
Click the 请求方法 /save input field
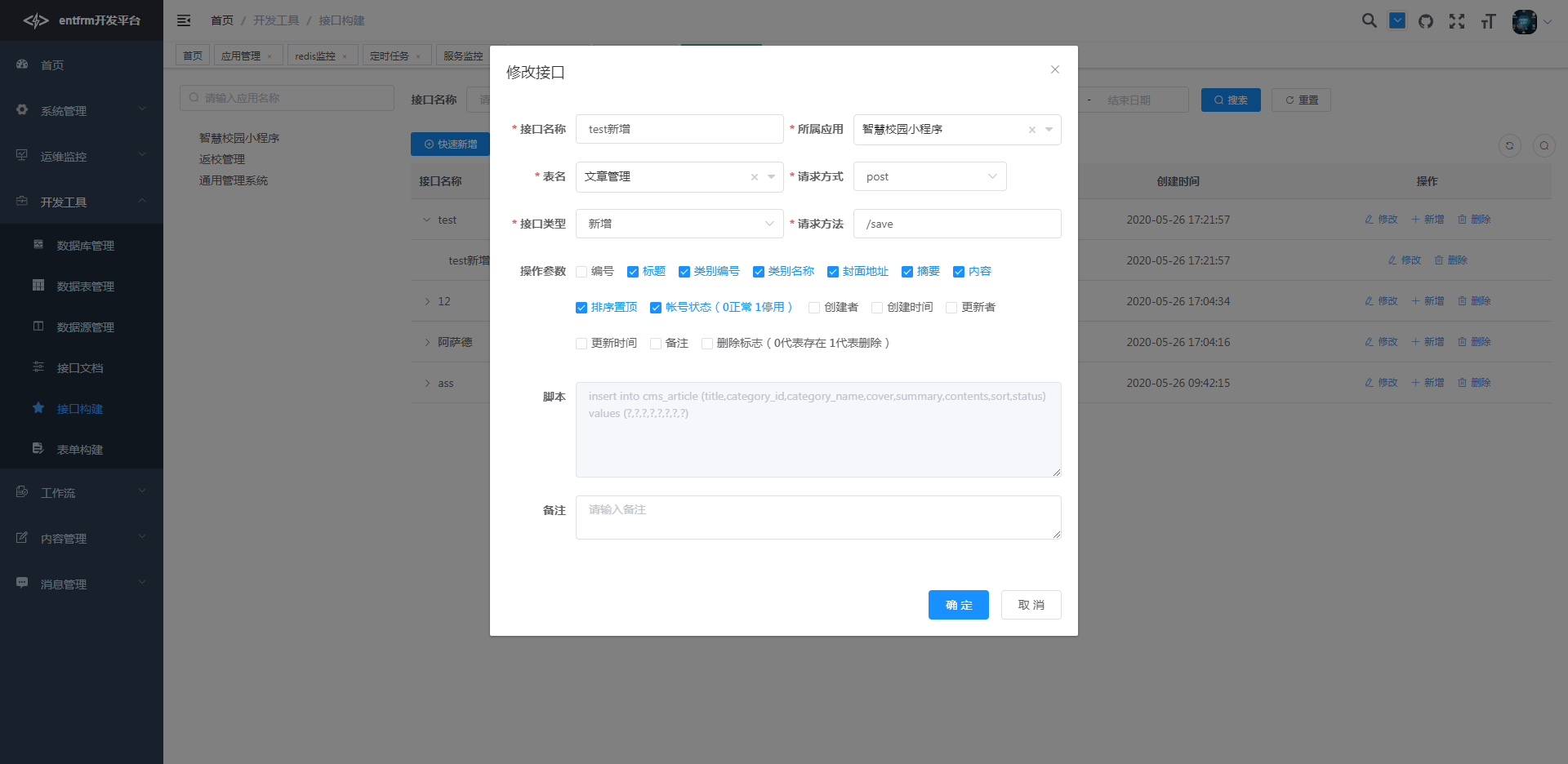click(957, 224)
